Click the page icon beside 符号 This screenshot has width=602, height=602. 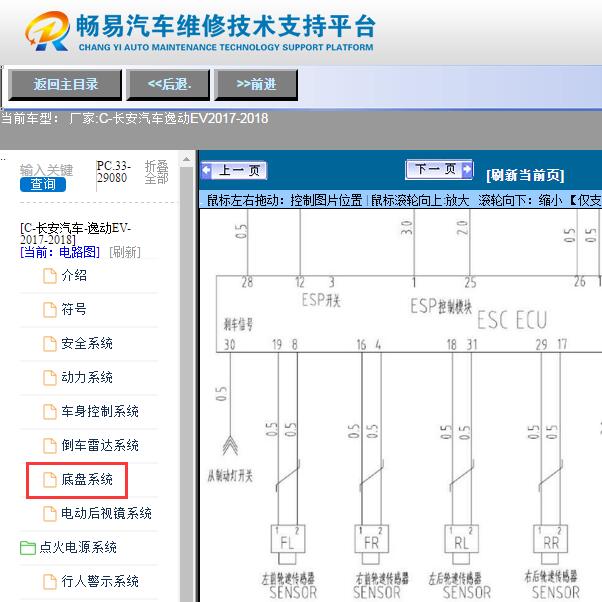coord(50,309)
